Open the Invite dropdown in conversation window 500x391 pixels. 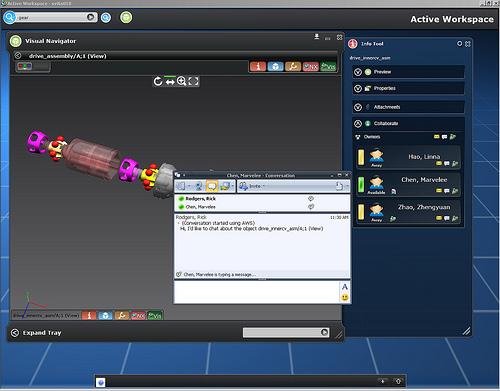252,186
